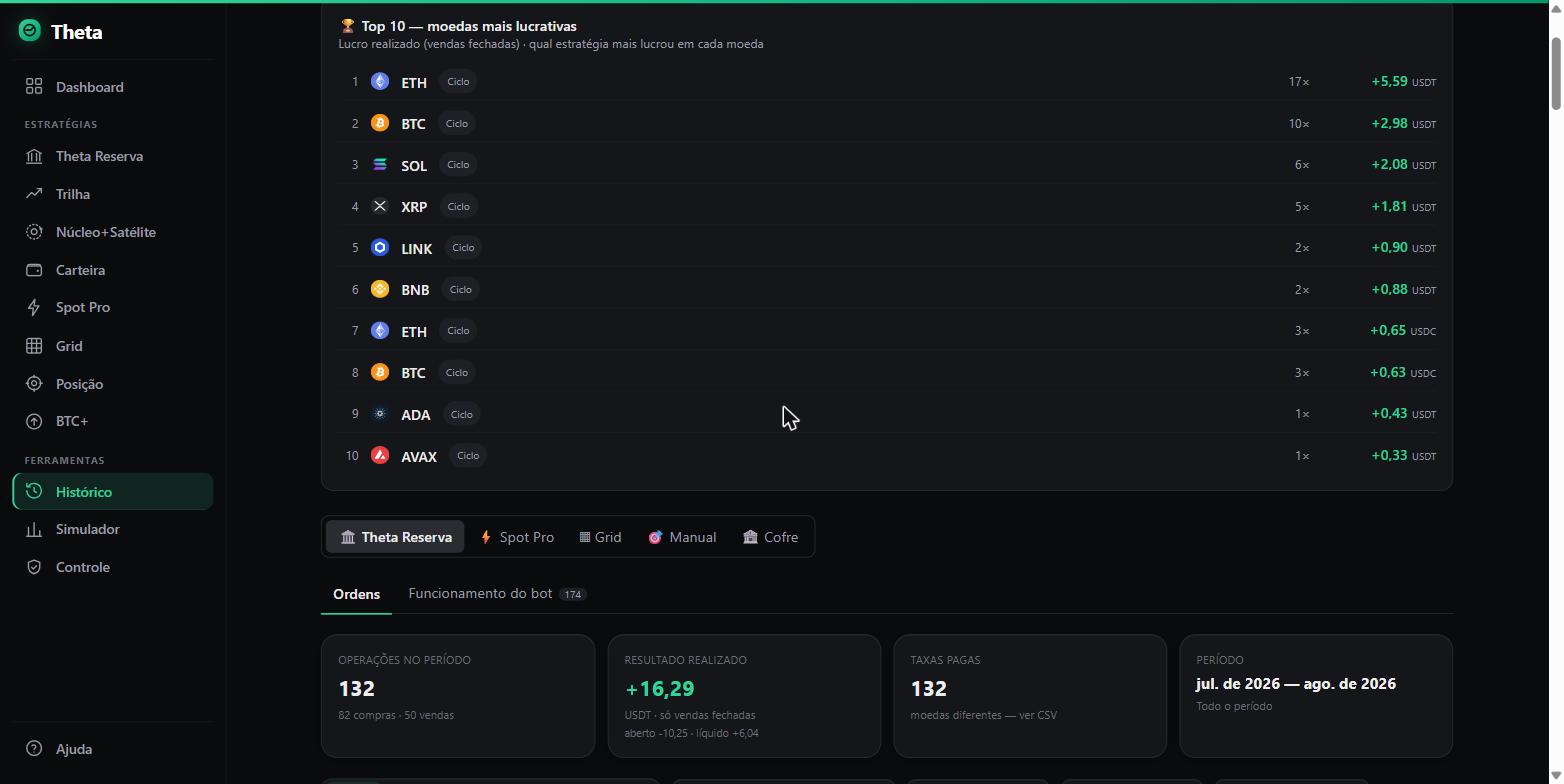The width and height of the screenshot is (1564, 784).
Task: Click the SOL coin icon
Action: point(380,165)
